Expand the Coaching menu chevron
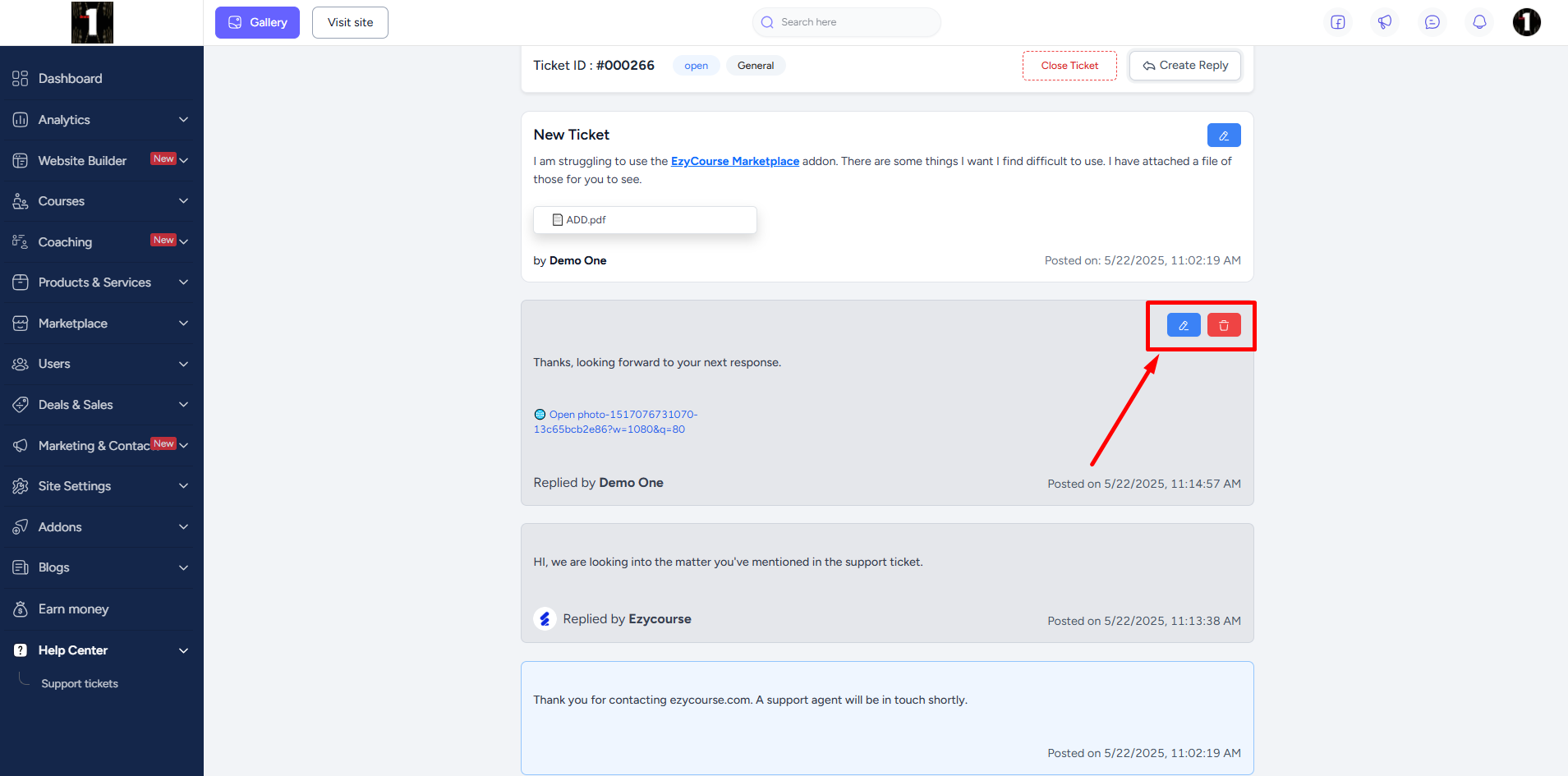 tap(183, 242)
